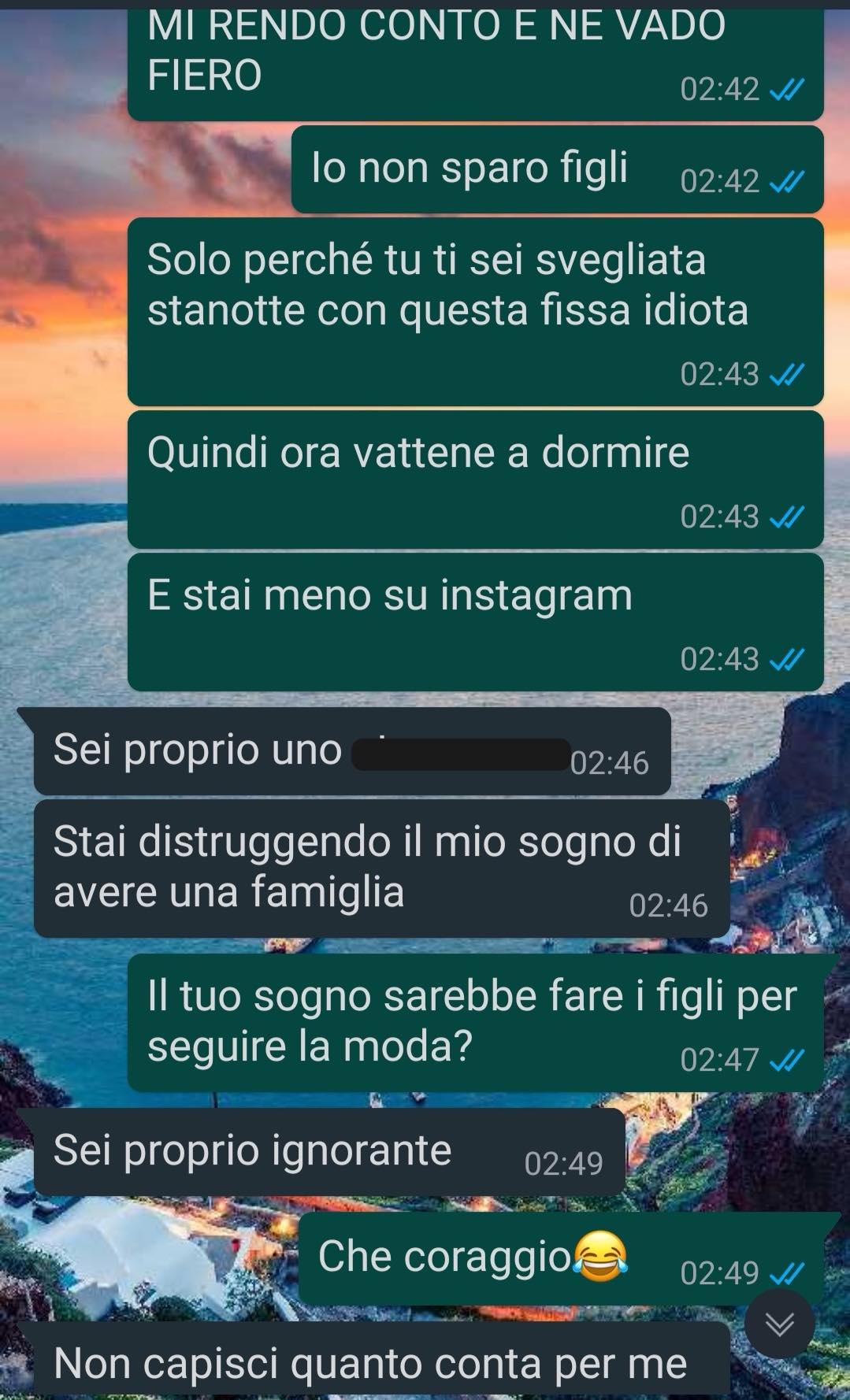Tap the 02:49 timestamp on 'Sei proprio ignorante'
850x1400 pixels.
pos(563,1164)
